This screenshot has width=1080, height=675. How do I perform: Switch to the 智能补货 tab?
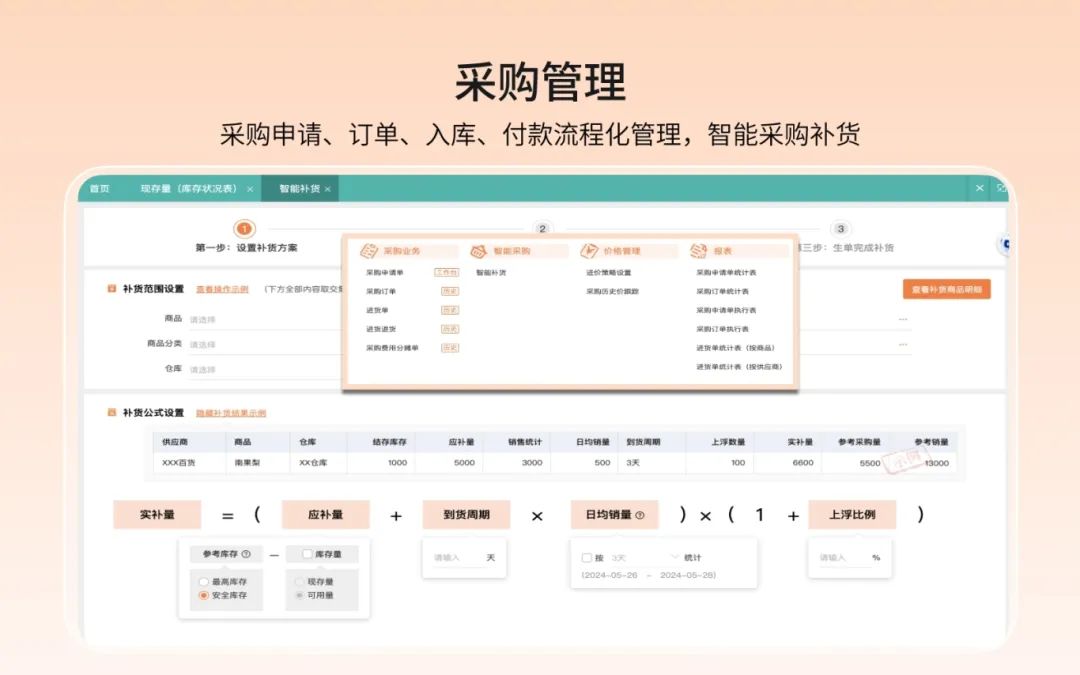click(x=299, y=188)
